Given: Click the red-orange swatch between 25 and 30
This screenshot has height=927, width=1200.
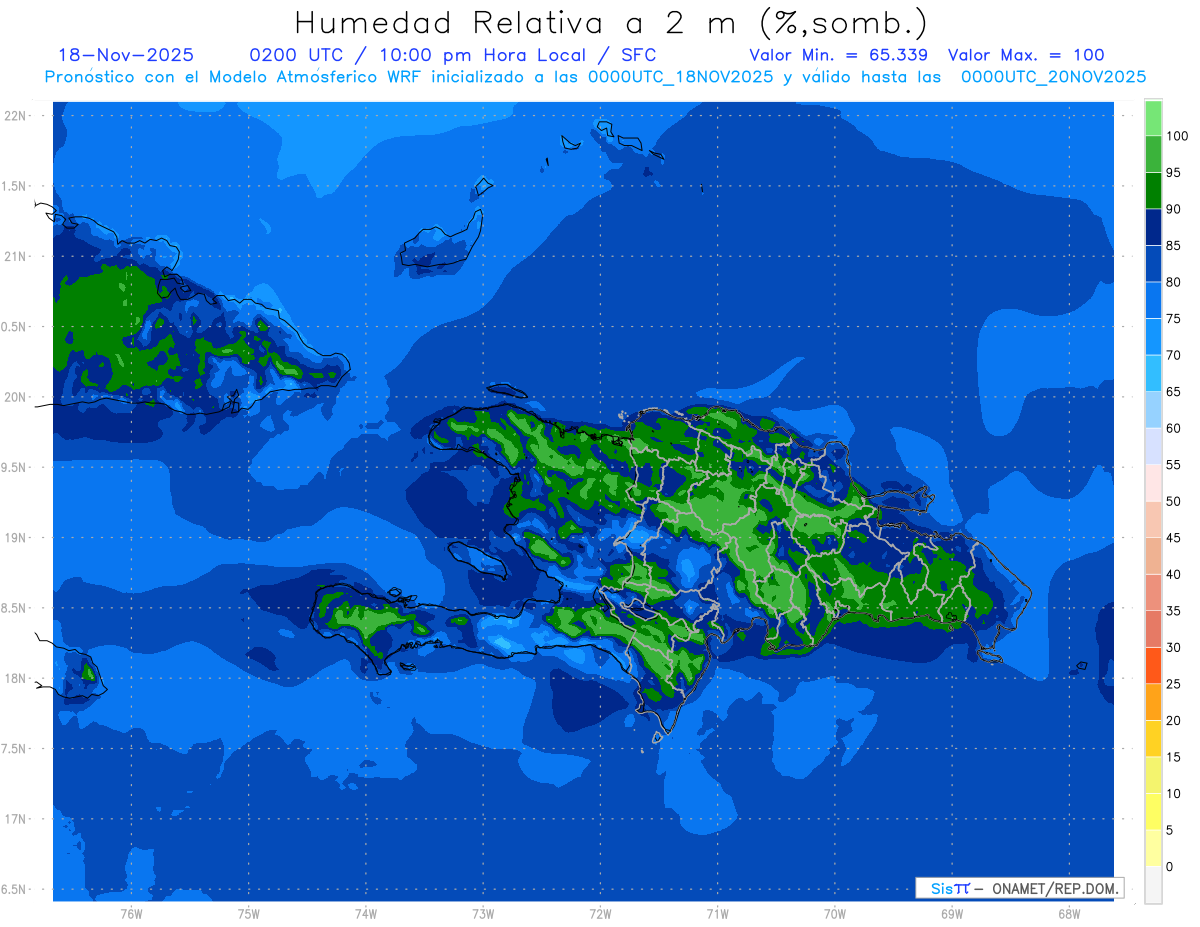Looking at the screenshot, I should 1153,665.
